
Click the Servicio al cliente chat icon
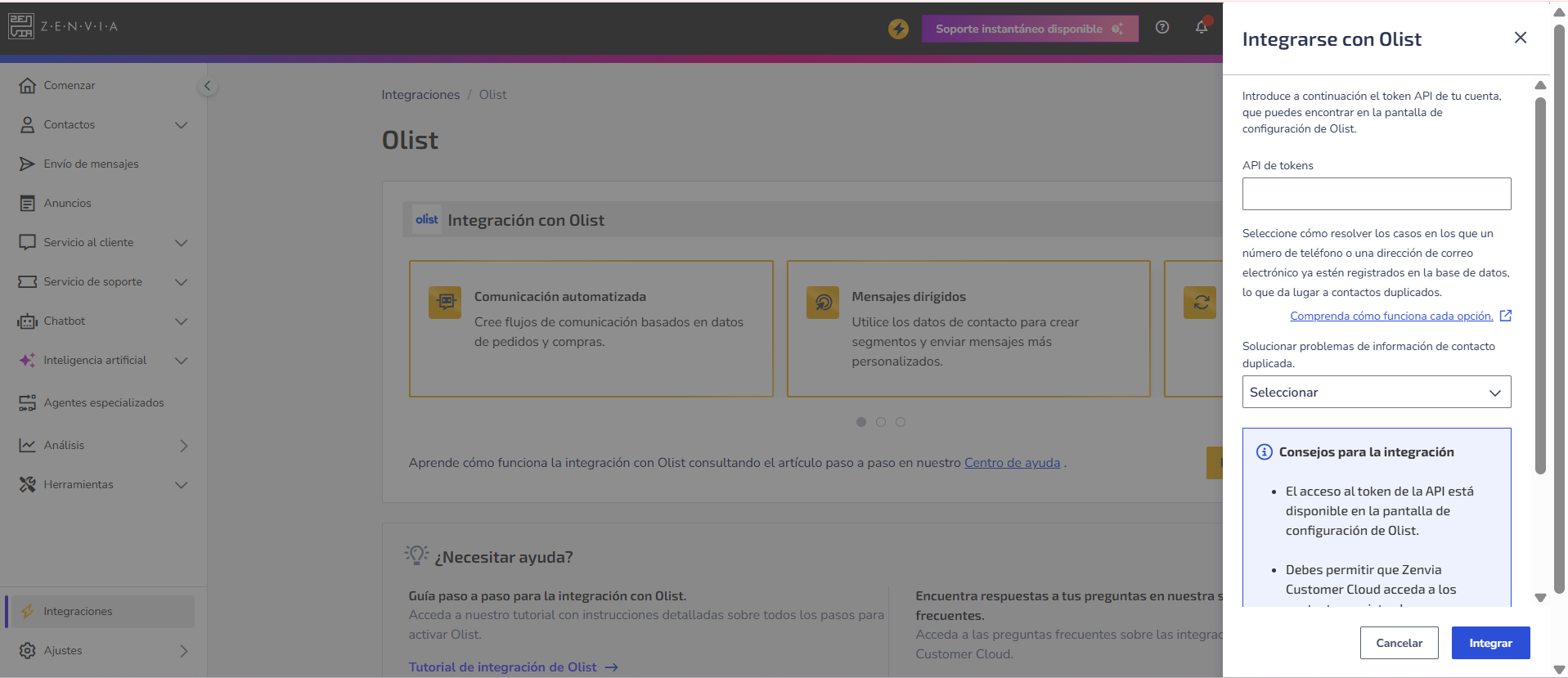27,242
